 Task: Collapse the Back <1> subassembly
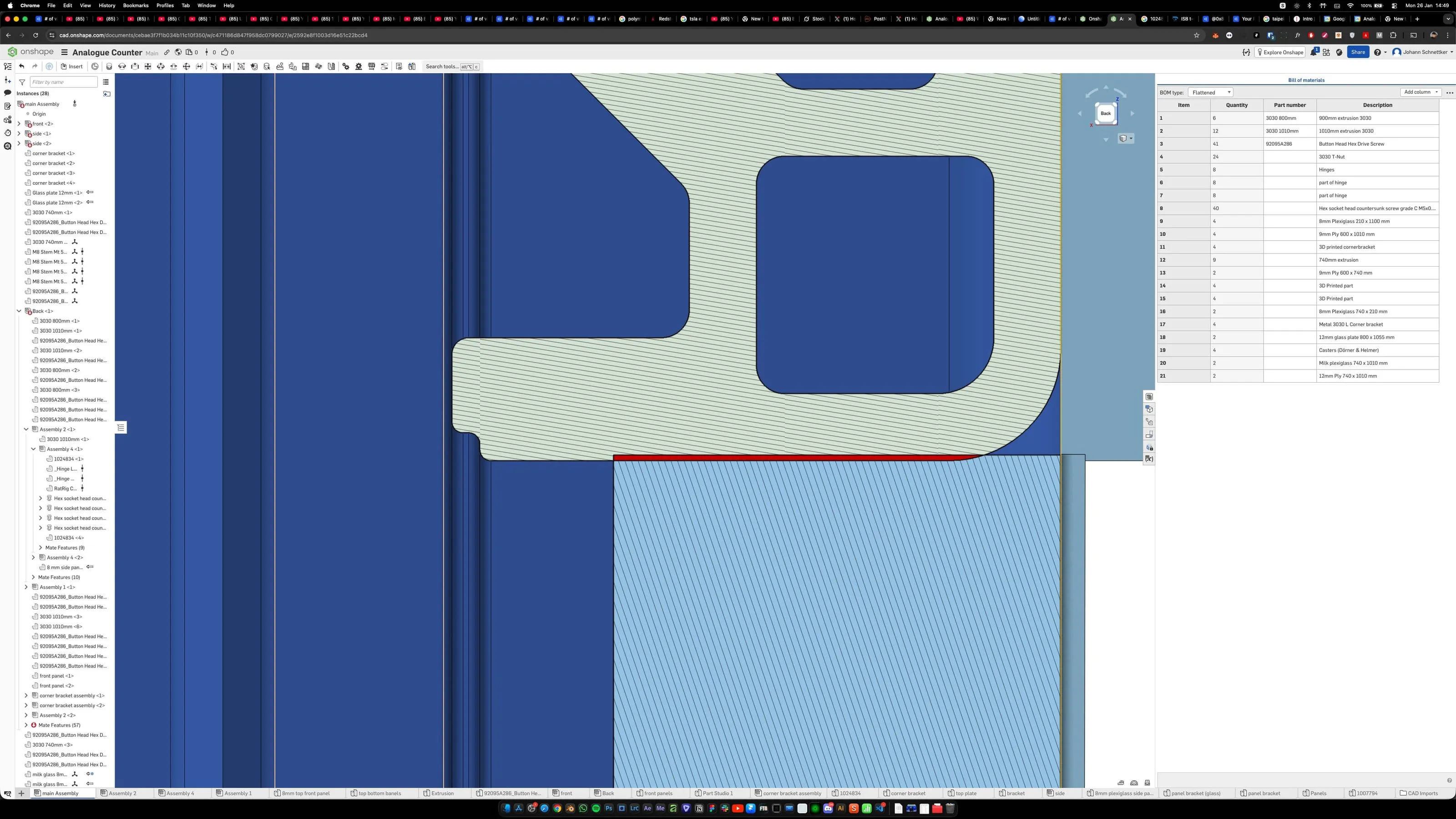tap(19, 311)
